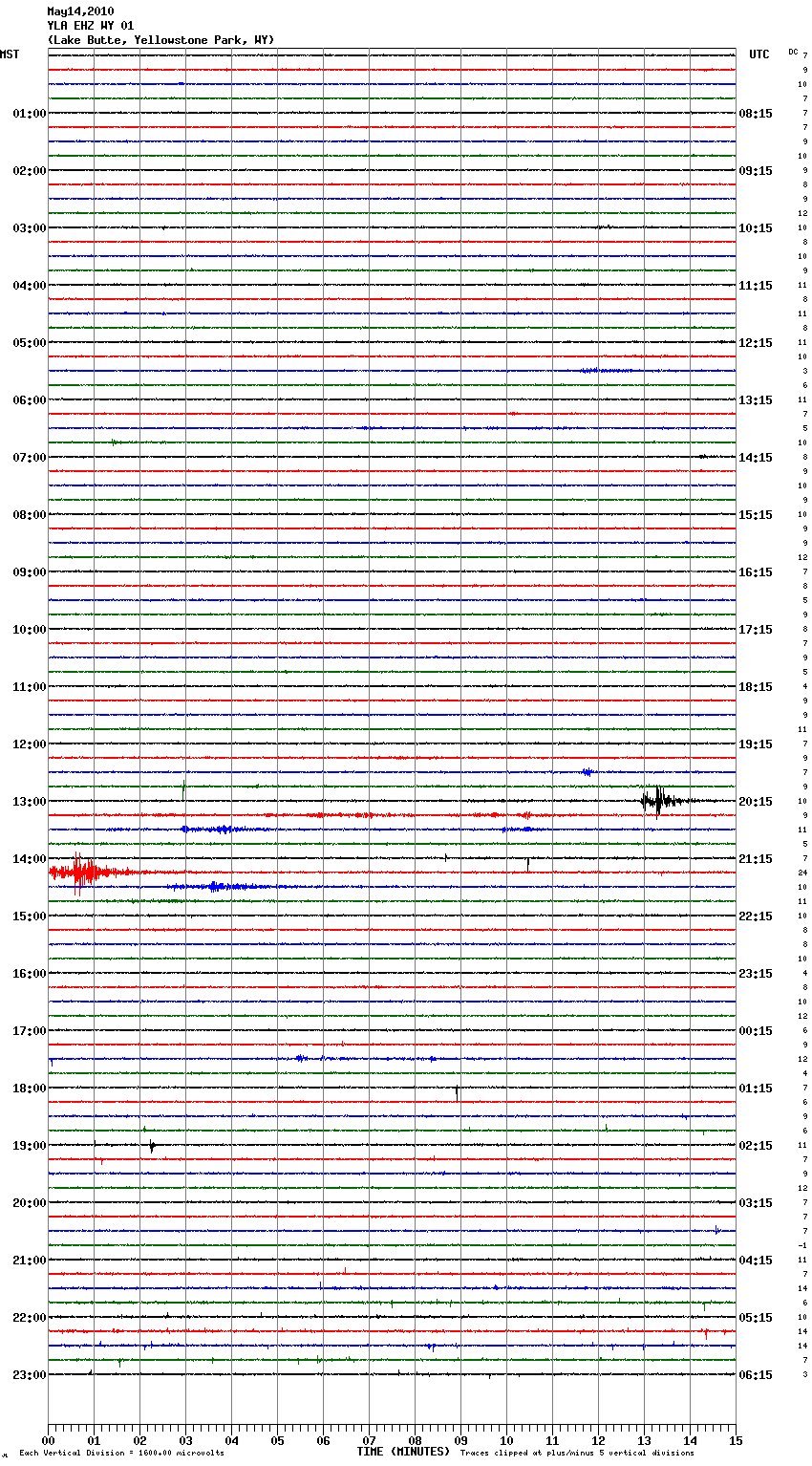
Task: Click the DC column header
Action: (x=793, y=52)
